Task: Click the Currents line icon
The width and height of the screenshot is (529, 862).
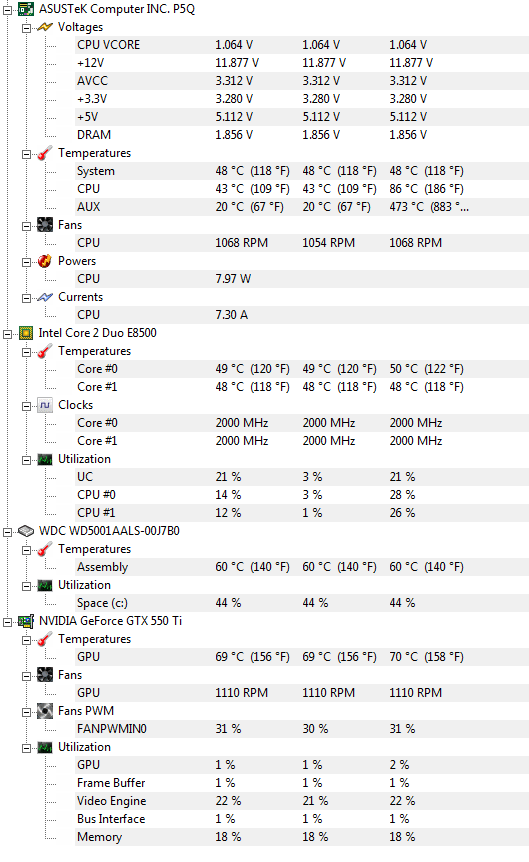Action: (x=45, y=297)
